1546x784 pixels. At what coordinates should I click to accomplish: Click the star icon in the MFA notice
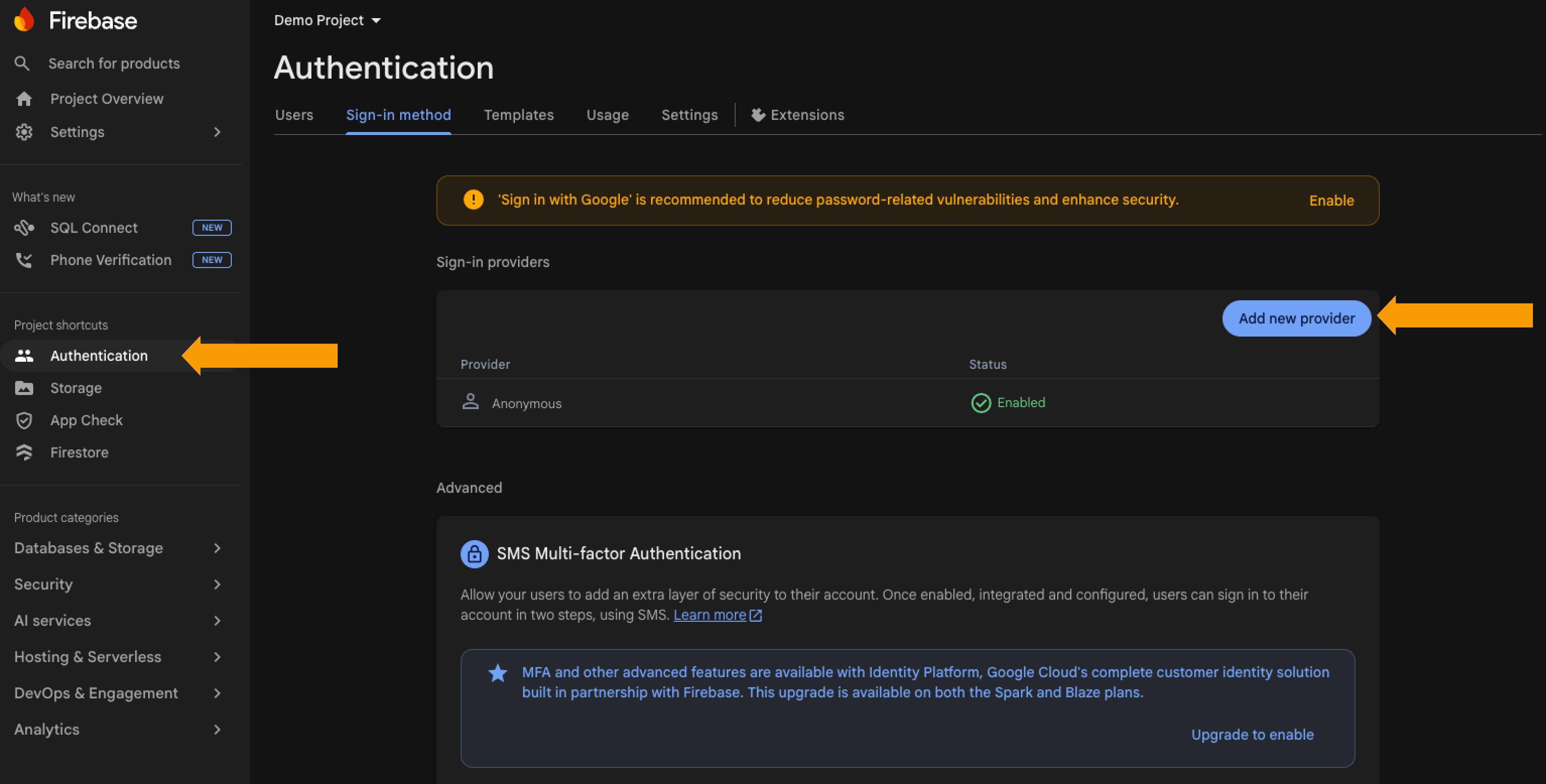click(497, 673)
